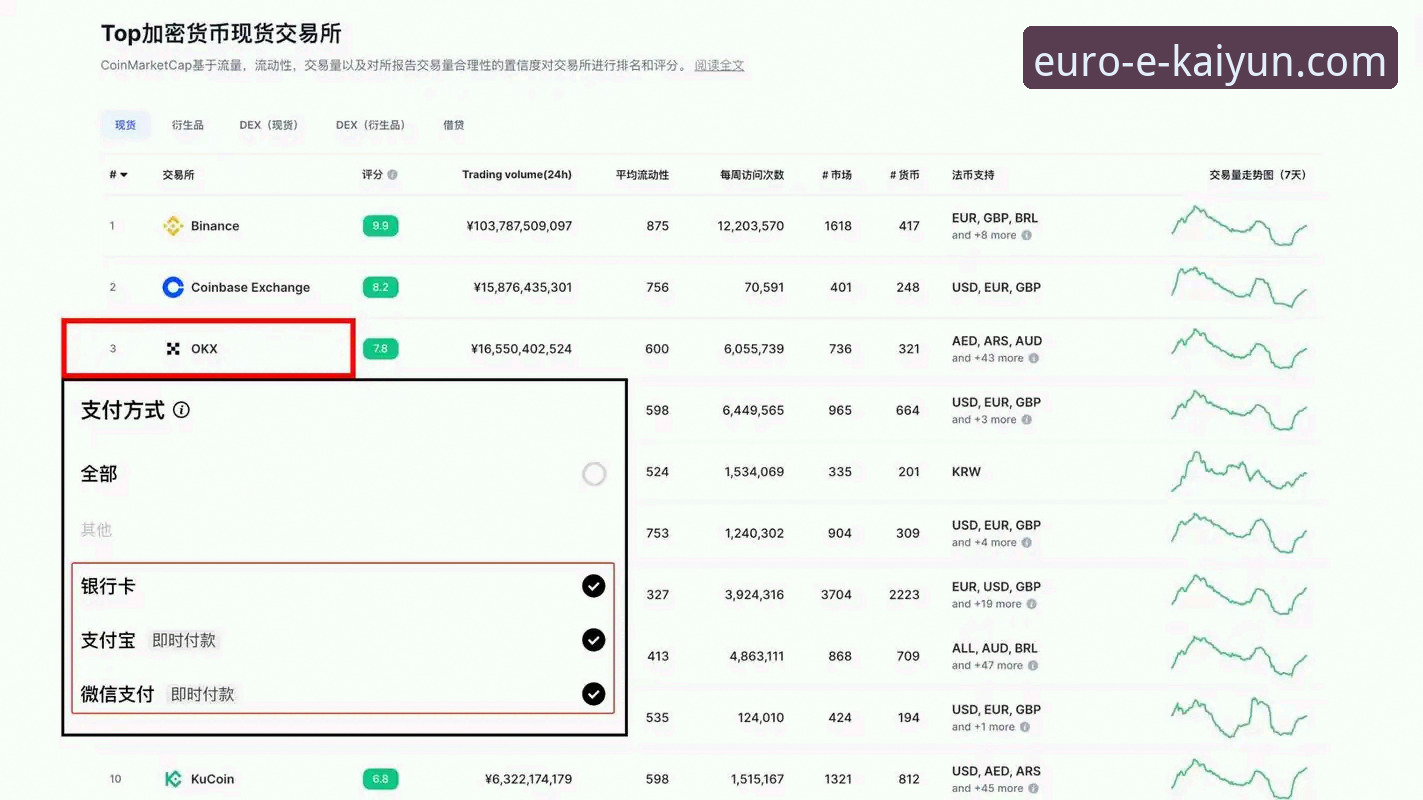
Task: Sort by 每周访问次数 column header
Action: click(752, 175)
